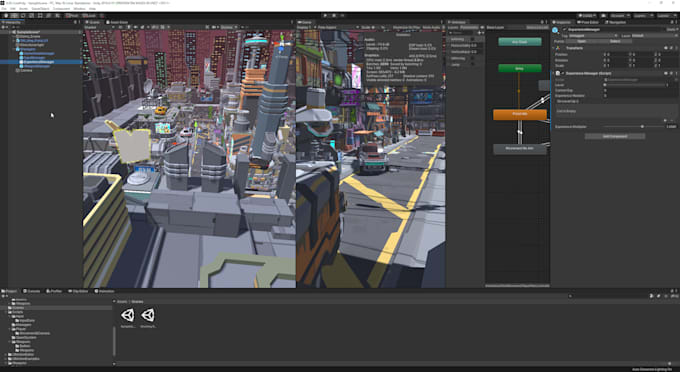
Task: Open the Tag dropdown in Inspector
Action: point(593,36)
